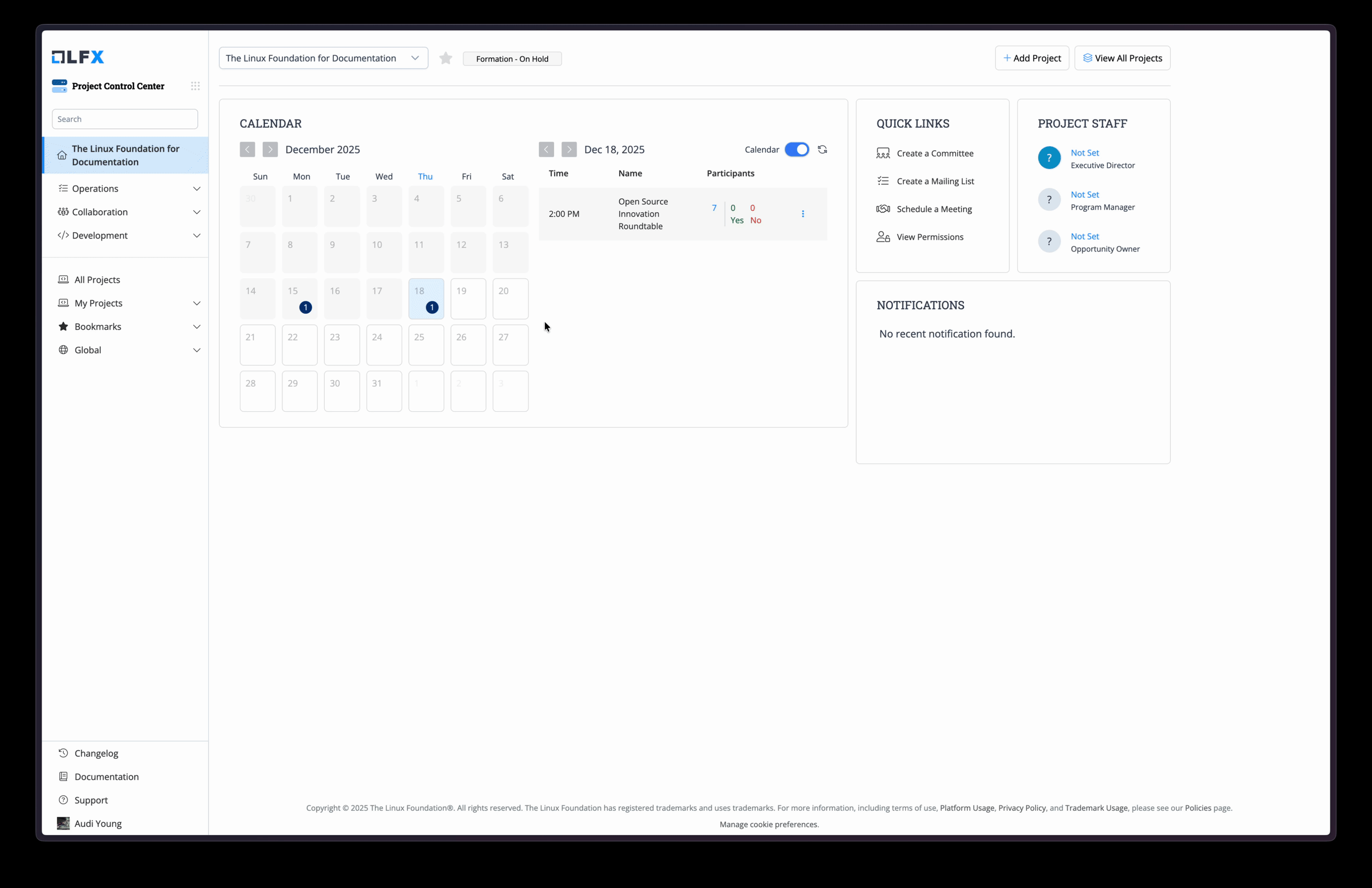This screenshot has width=1372, height=888.
Task: Click the LFX logo
Action: point(77,56)
